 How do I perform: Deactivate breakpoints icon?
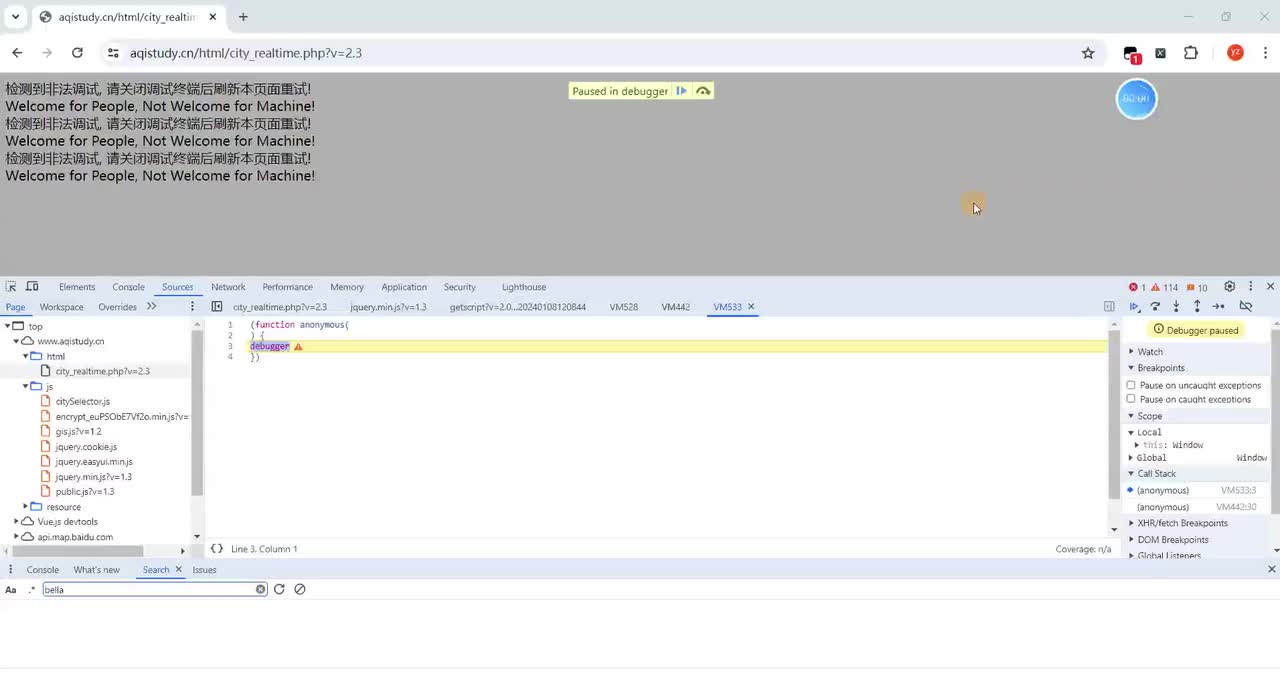[x=1246, y=307]
